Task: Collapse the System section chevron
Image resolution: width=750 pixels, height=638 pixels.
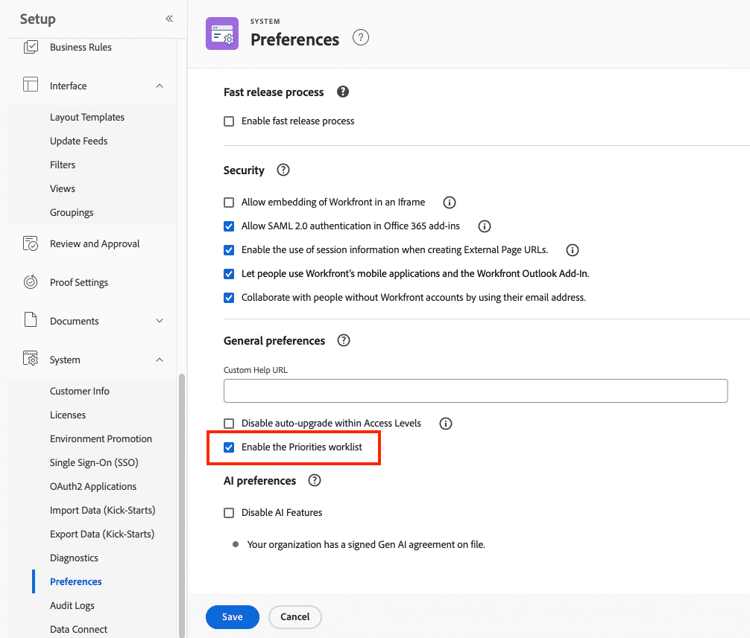Action: 160,360
